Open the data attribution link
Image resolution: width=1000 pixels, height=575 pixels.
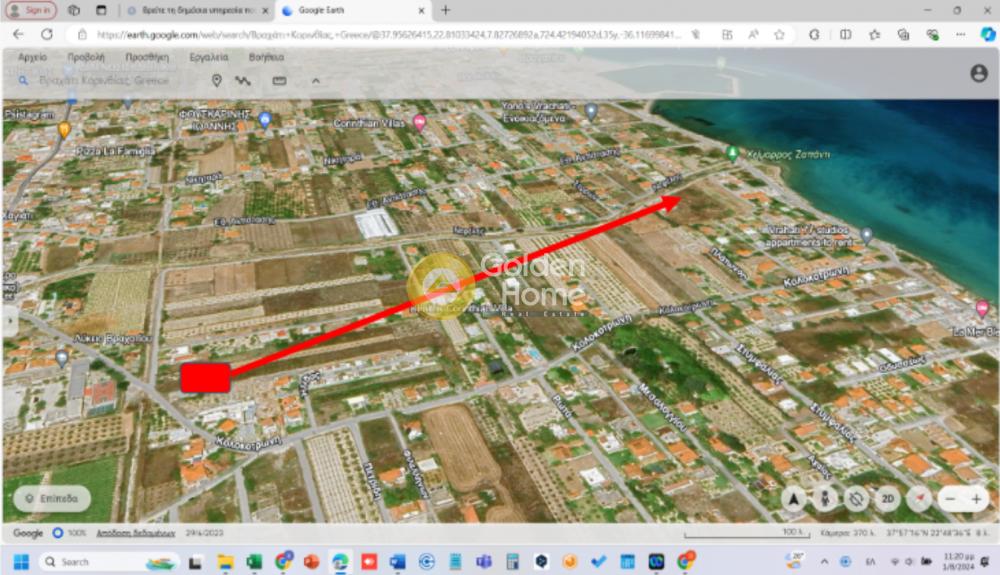coord(135,533)
